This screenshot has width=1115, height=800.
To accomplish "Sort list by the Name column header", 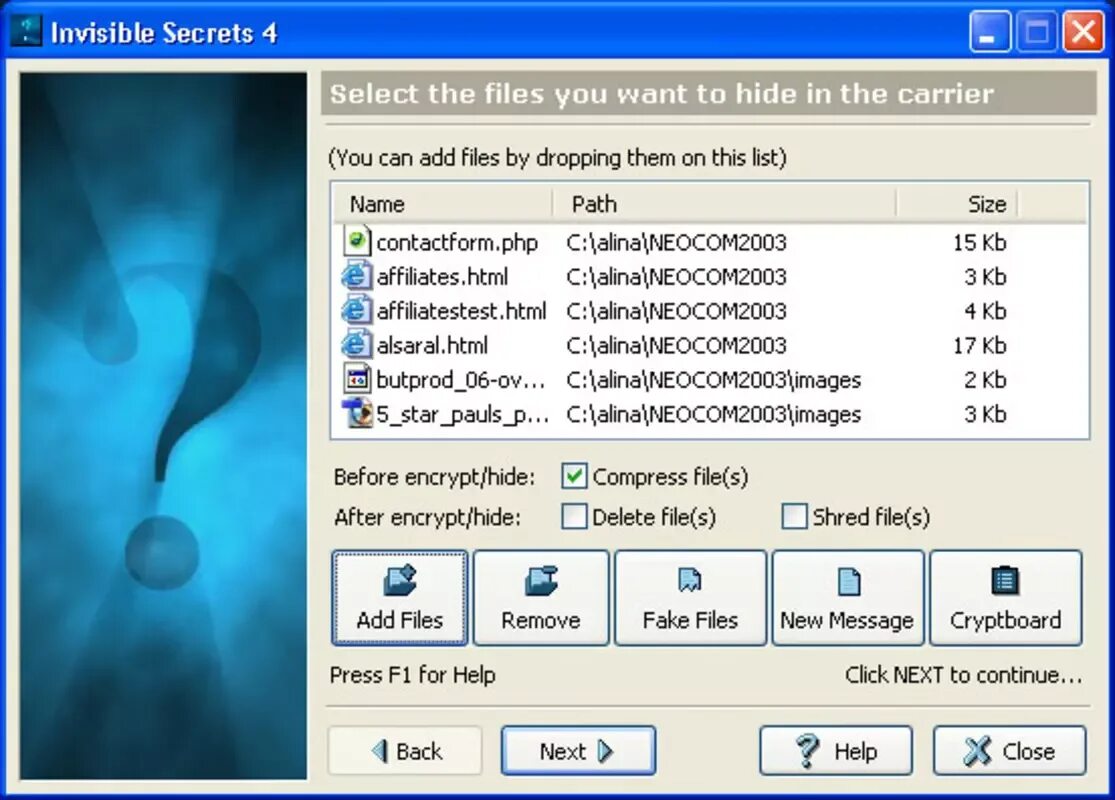I will point(443,204).
